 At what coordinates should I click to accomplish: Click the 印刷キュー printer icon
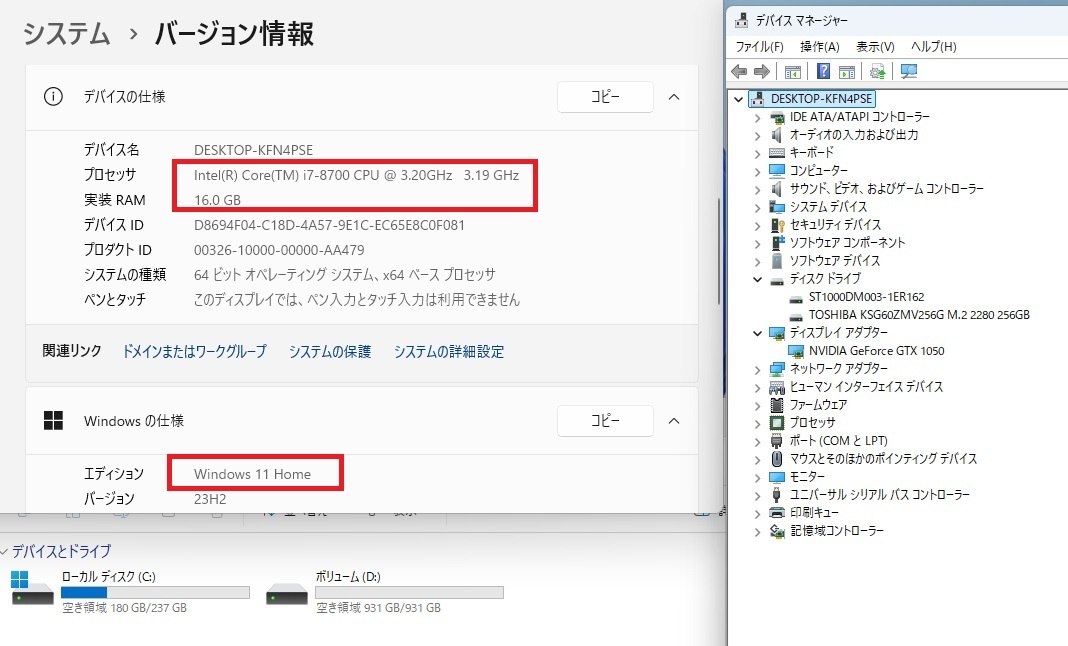click(776, 512)
